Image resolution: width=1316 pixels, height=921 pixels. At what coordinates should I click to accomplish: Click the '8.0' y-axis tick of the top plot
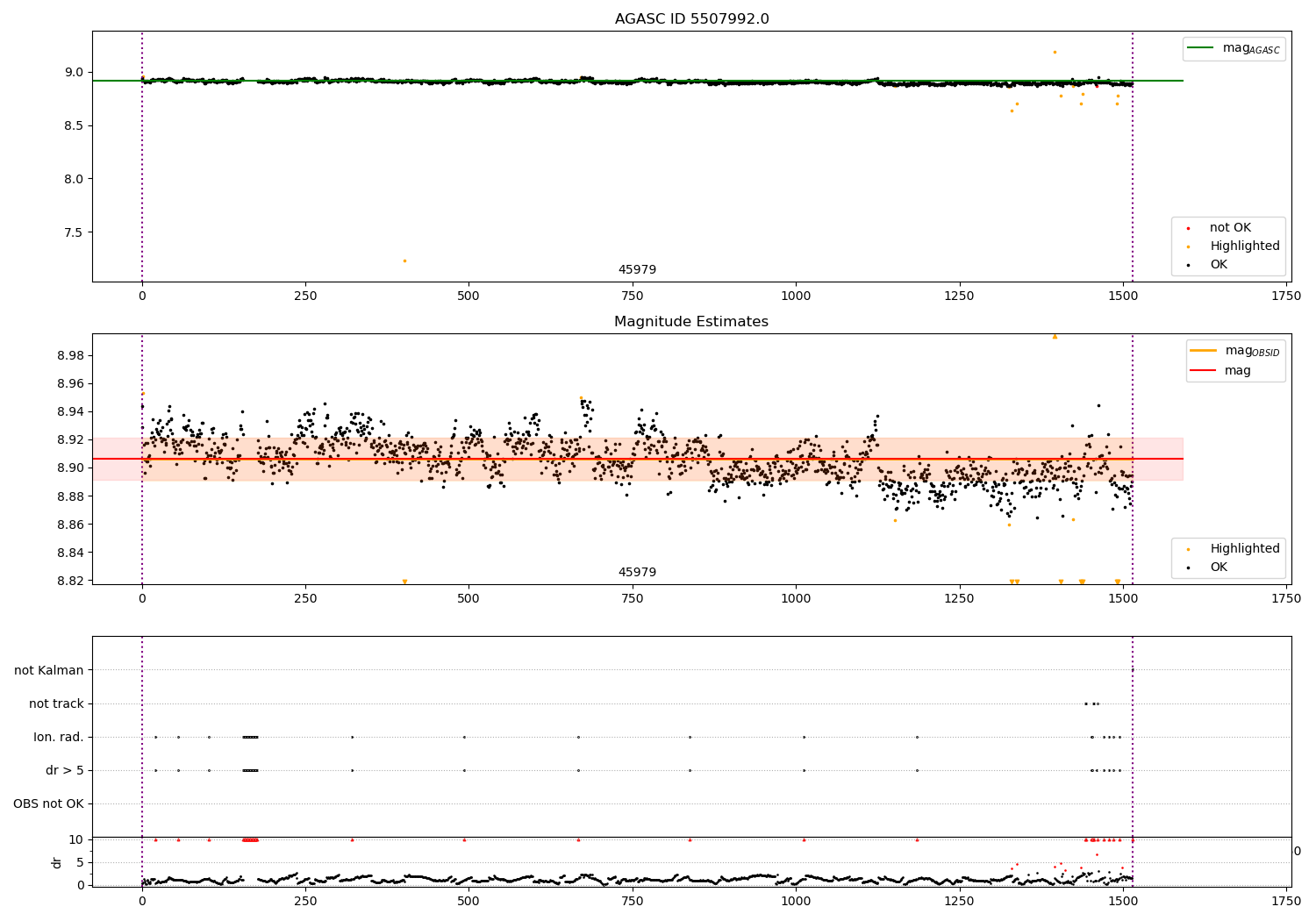click(x=73, y=179)
